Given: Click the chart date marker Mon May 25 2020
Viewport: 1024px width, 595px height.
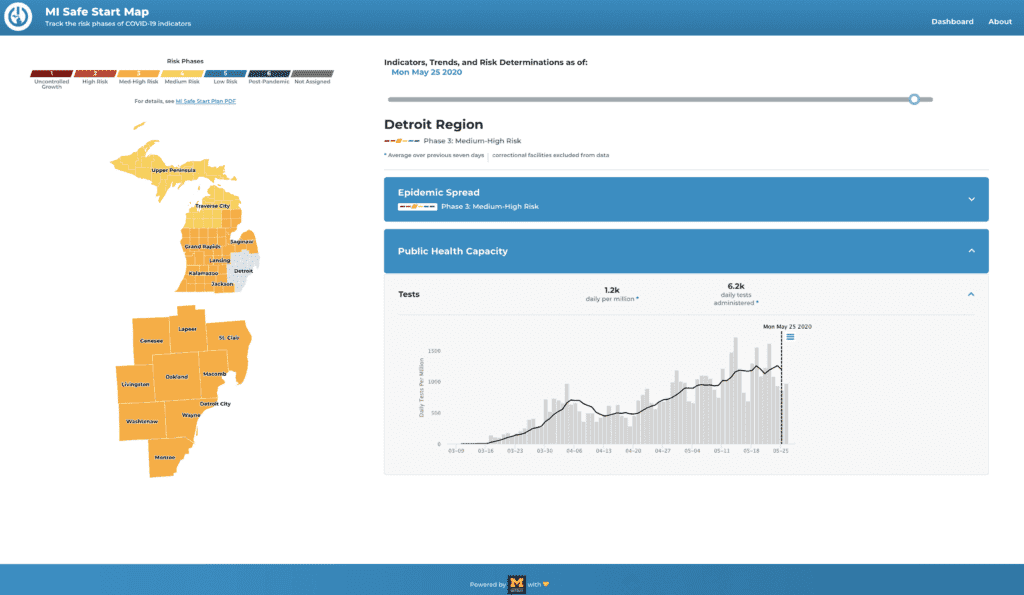Looking at the screenshot, I should [x=787, y=327].
